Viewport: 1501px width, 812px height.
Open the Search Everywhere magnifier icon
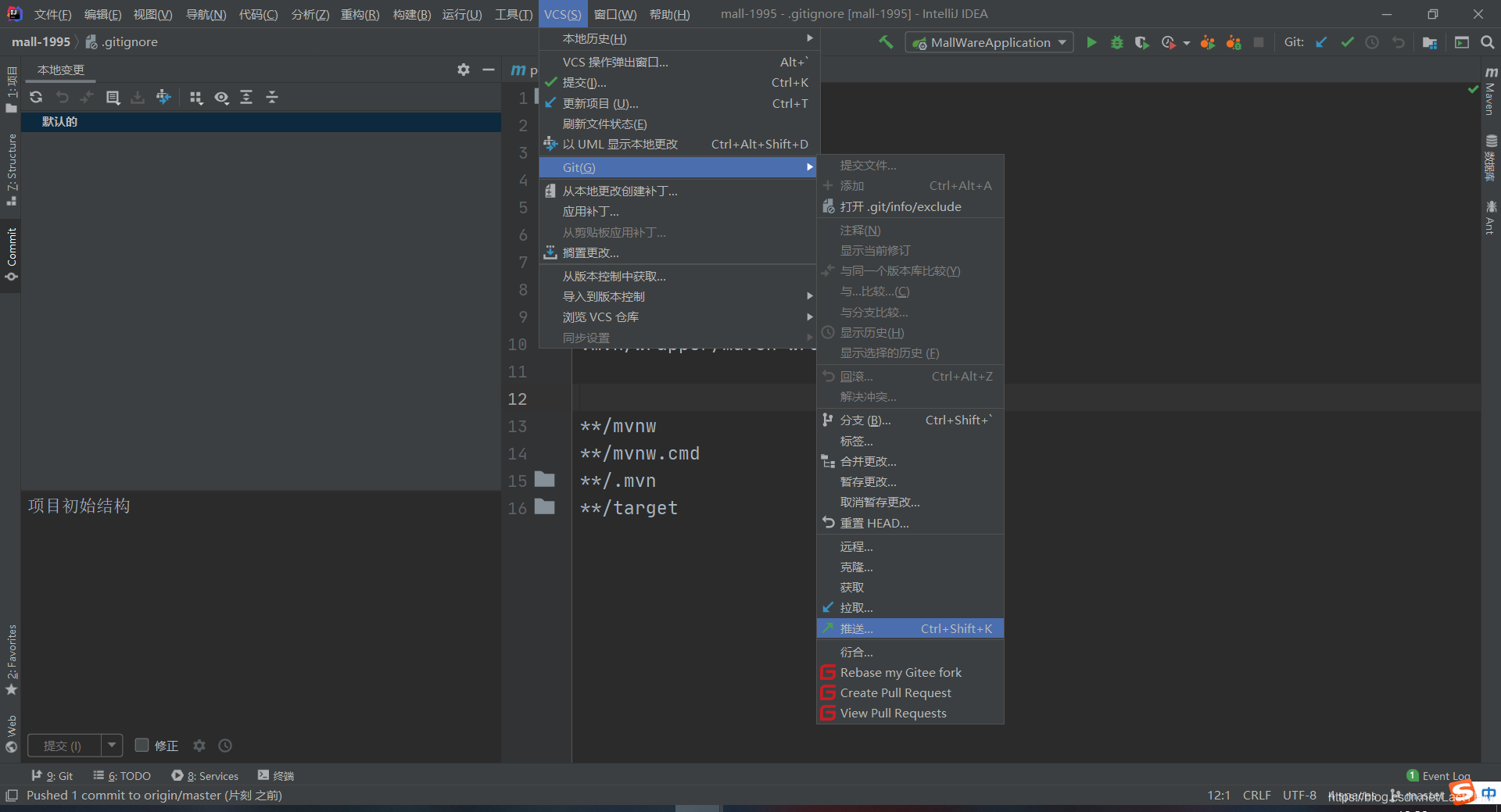coord(1487,42)
